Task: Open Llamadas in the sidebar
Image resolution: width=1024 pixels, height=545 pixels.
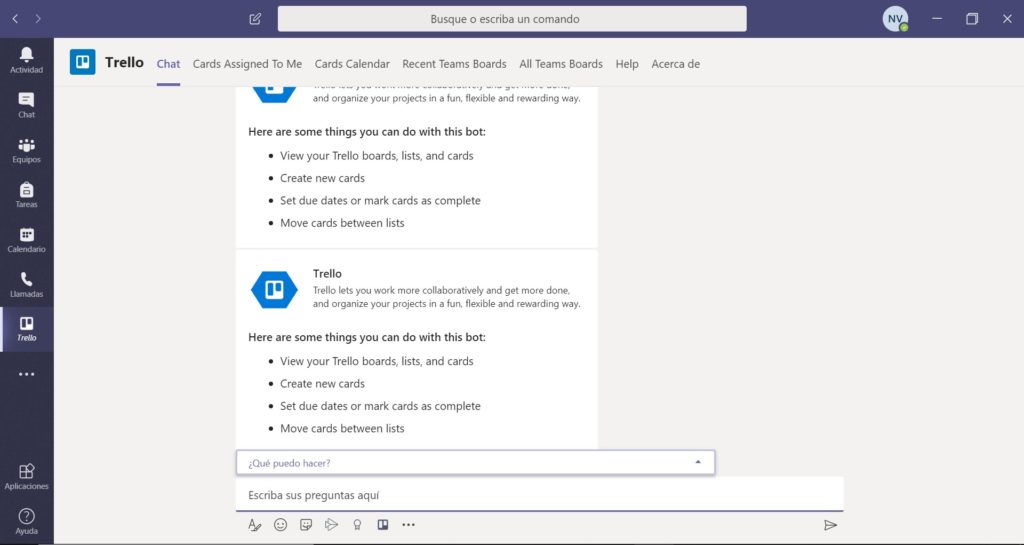Action: (26, 284)
